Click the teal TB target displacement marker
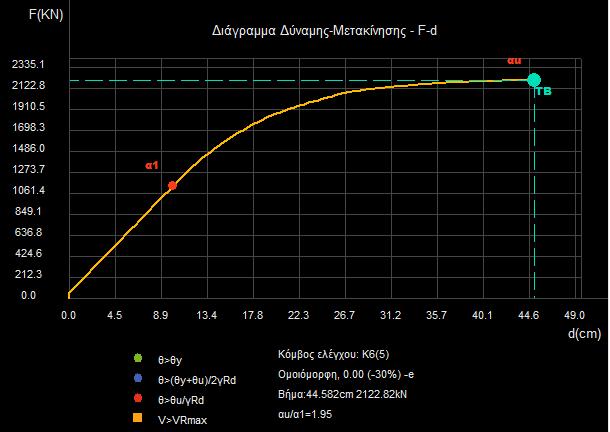610x432 pixels. pos(534,80)
